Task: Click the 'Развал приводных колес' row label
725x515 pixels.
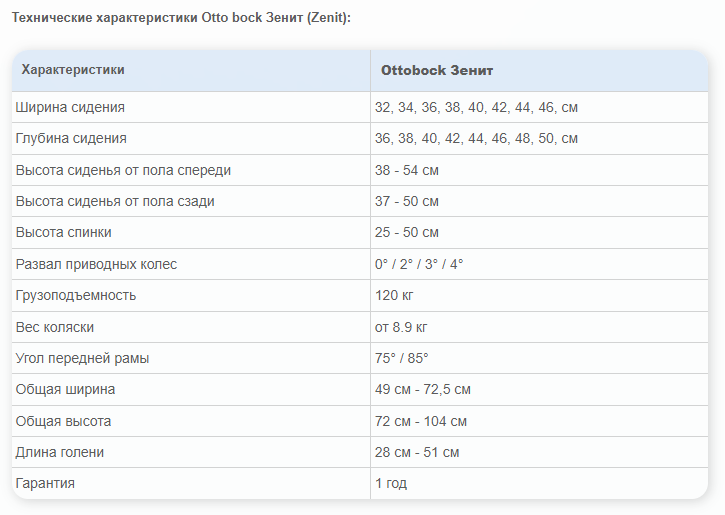Action: click(96, 264)
